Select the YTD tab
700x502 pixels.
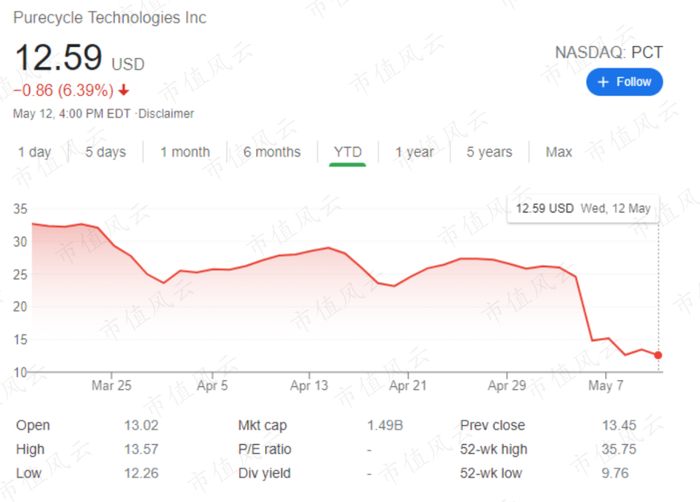(x=347, y=152)
